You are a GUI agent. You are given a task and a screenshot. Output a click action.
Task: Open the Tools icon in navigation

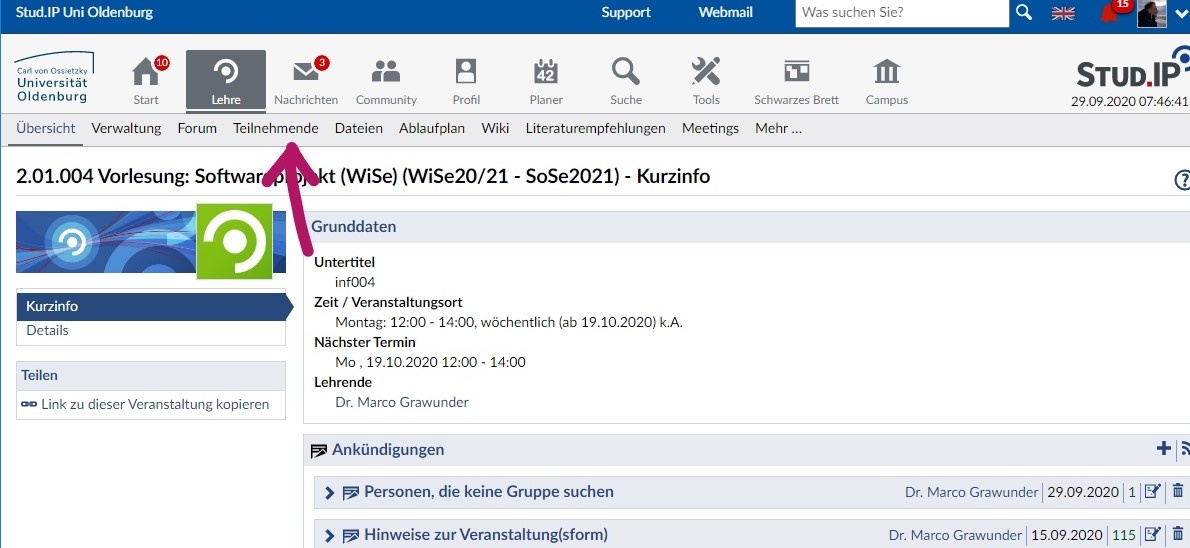[706, 73]
